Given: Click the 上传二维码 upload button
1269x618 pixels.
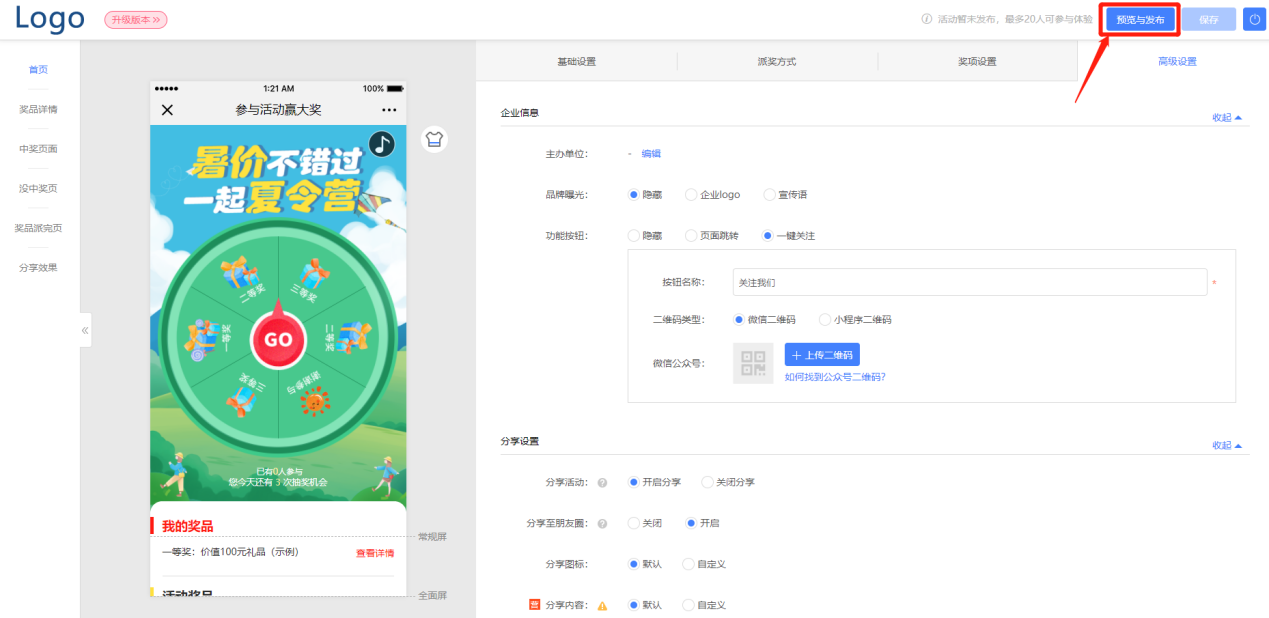Looking at the screenshot, I should [820, 355].
